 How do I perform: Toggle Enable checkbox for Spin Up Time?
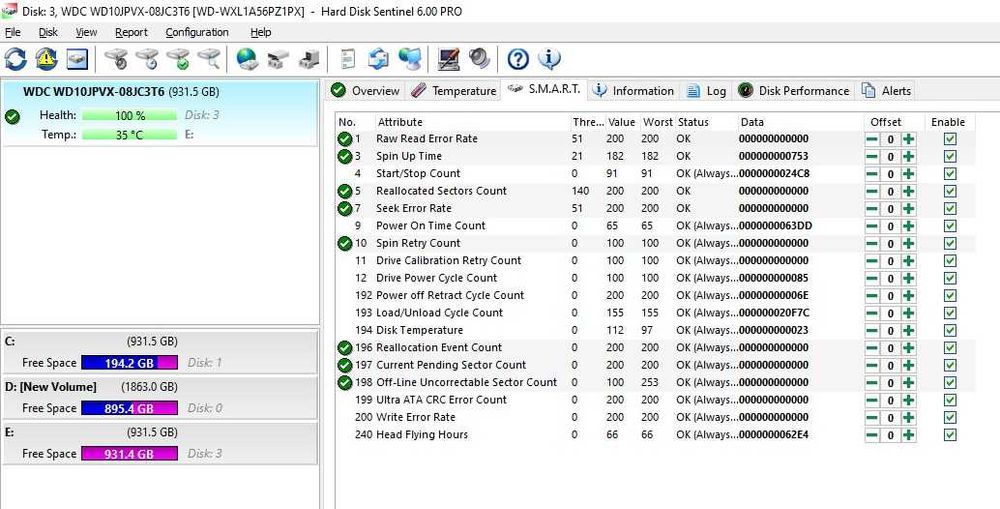950,156
